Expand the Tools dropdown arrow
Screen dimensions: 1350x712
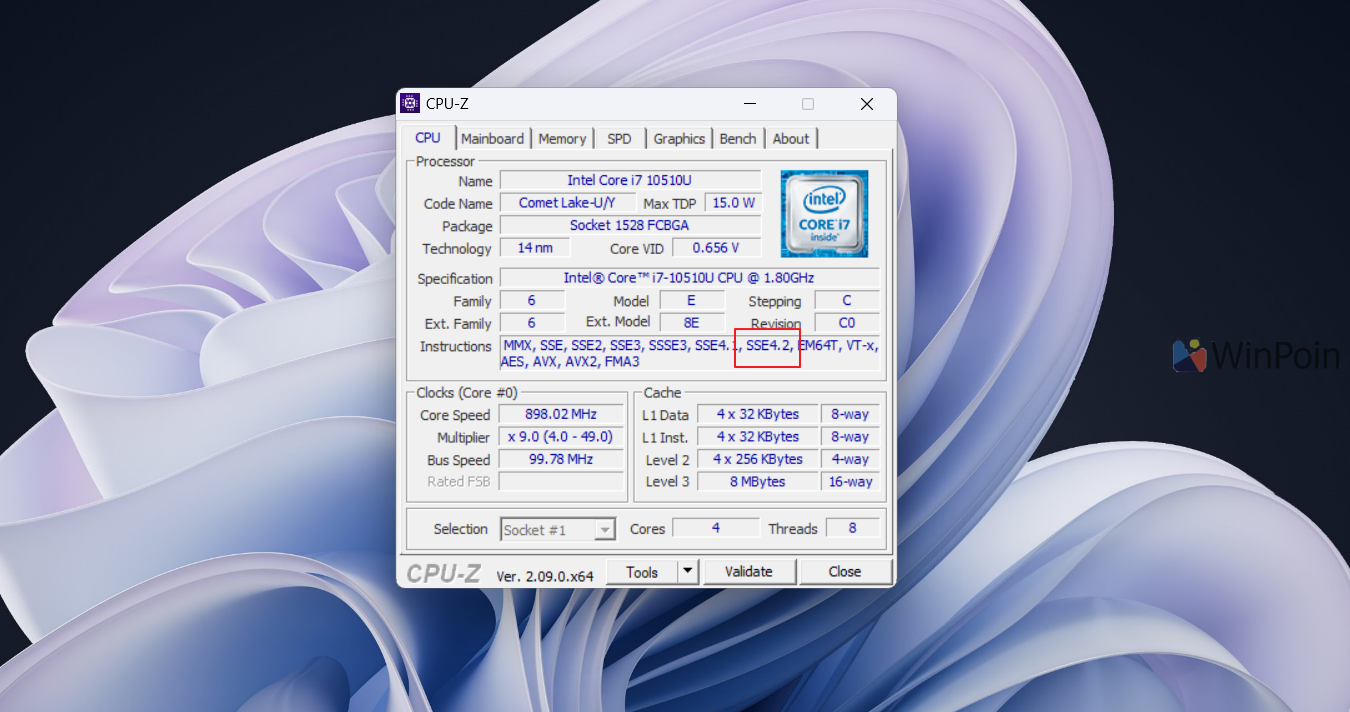tap(687, 572)
